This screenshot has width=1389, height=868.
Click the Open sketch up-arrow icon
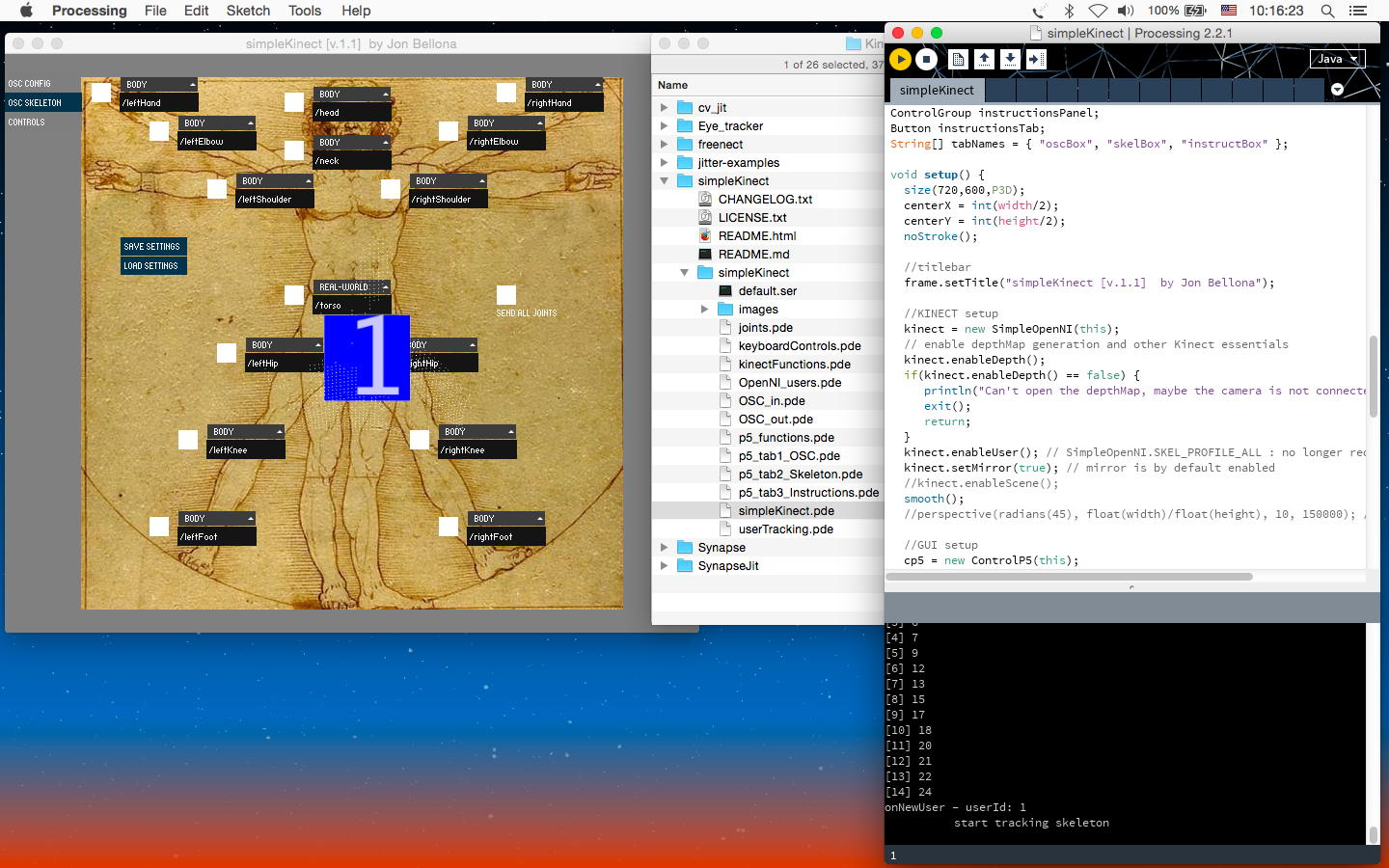(x=984, y=59)
